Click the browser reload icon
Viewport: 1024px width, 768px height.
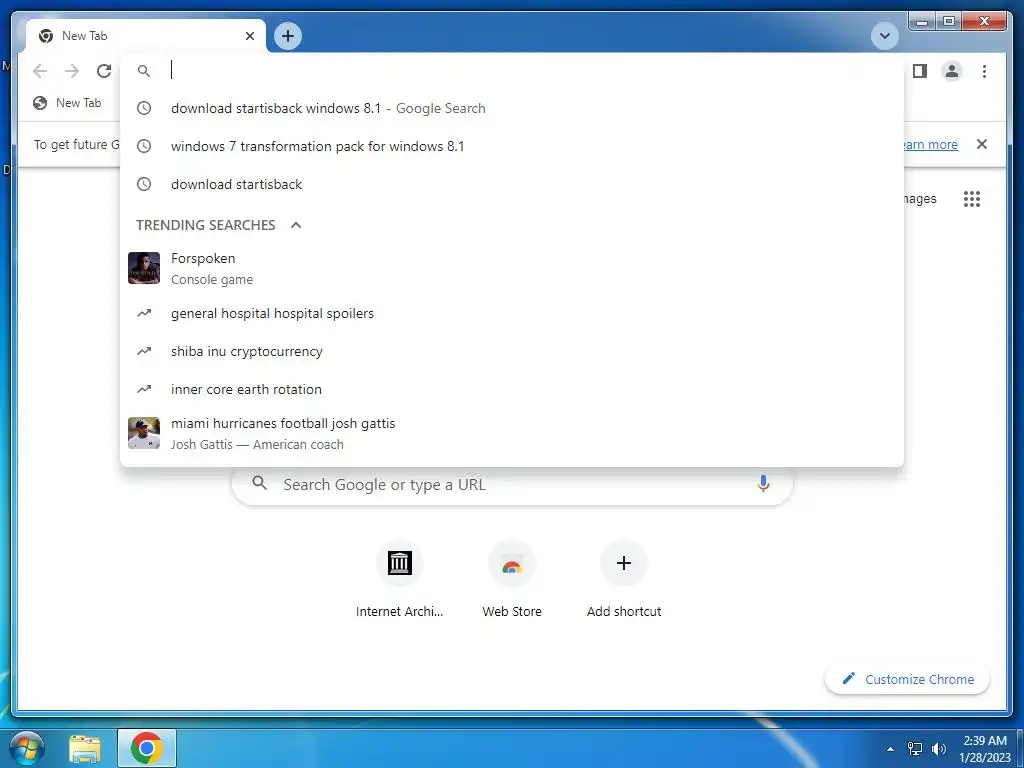coord(104,71)
